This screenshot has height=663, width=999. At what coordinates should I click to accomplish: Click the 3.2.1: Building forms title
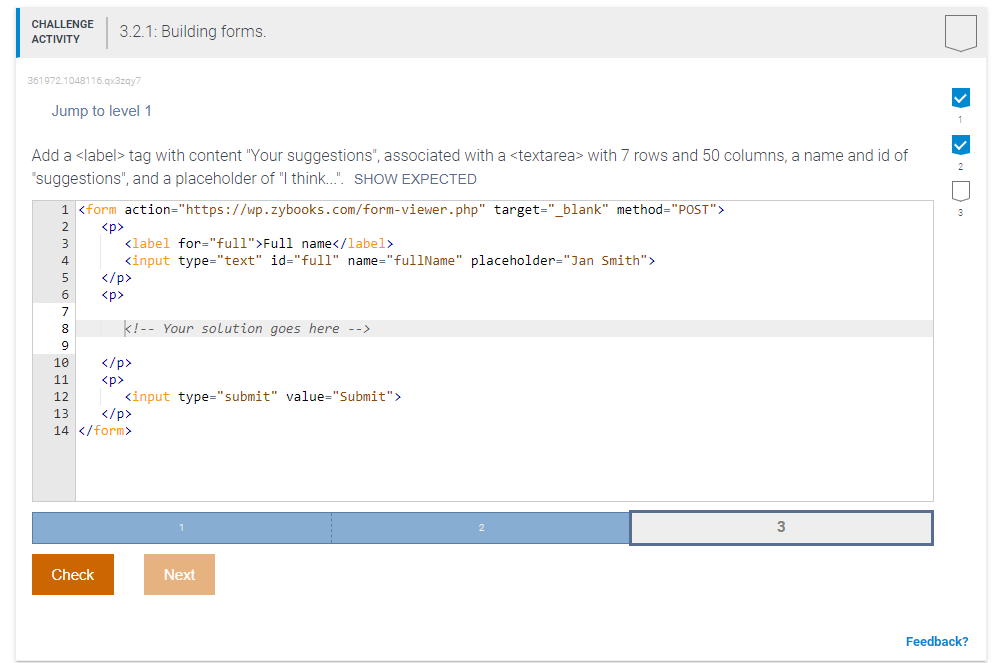click(x=192, y=32)
